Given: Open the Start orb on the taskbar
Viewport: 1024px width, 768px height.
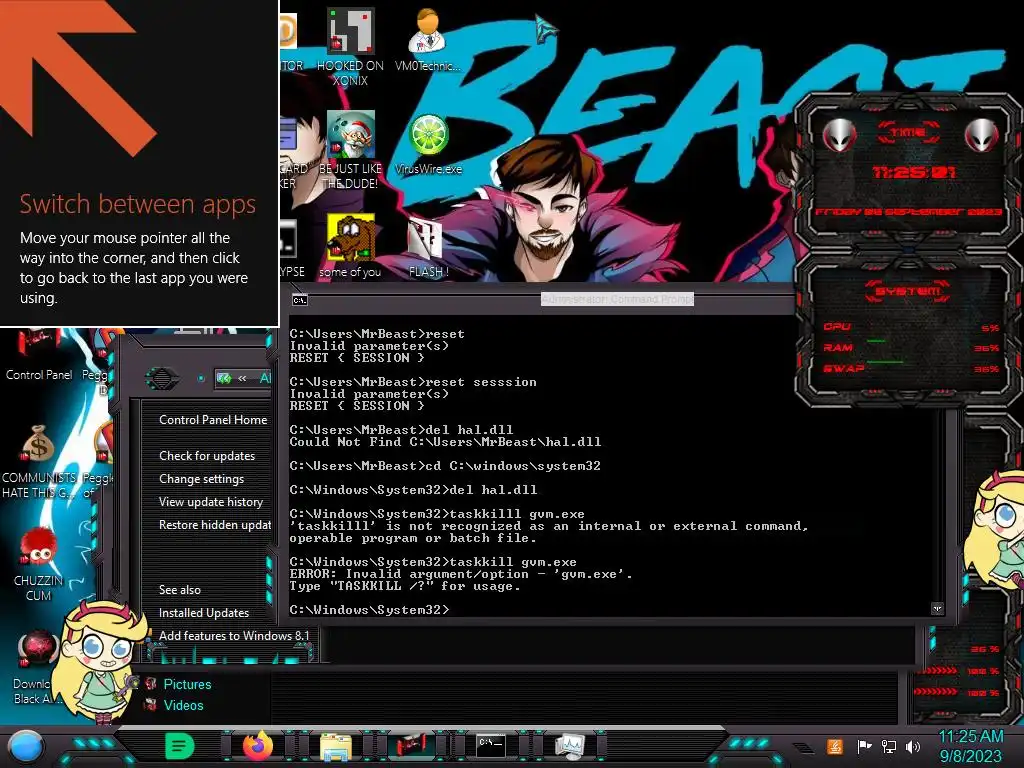Looking at the screenshot, I should point(25,746).
